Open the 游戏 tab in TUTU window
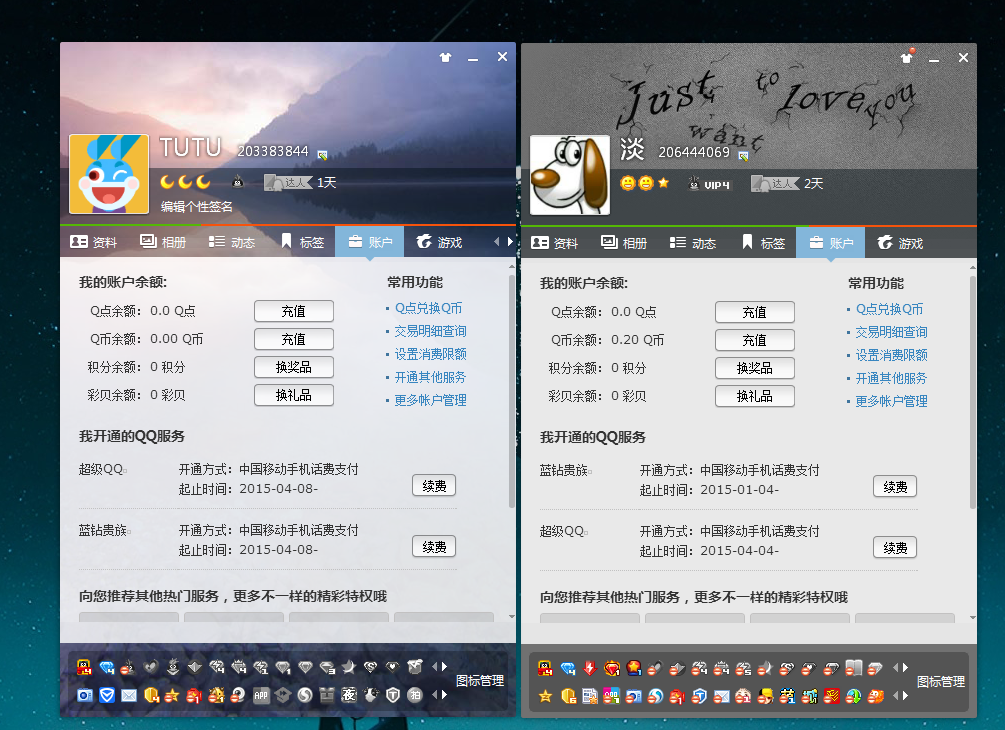This screenshot has width=1005, height=730. (439, 242)
